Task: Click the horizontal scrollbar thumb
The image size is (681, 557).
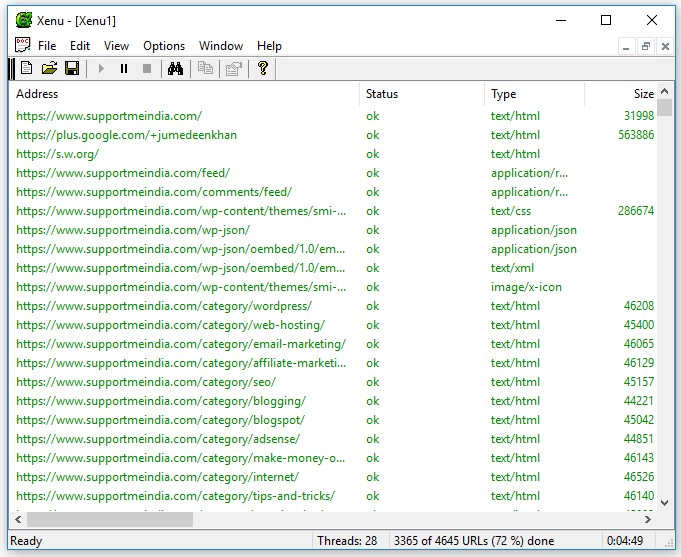Action: (x=110, y=519)
